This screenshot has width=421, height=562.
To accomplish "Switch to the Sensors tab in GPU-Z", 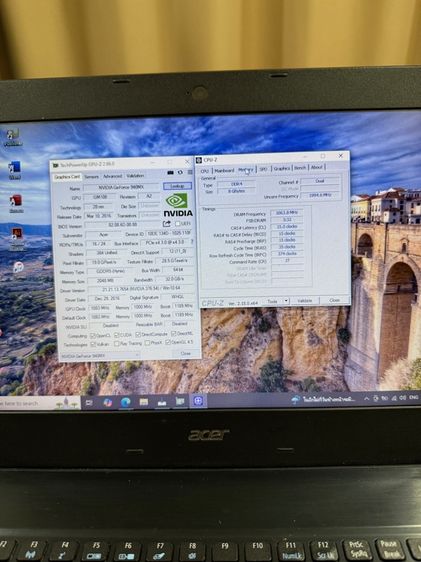I will pyautogui.click(x=91, y=177).
